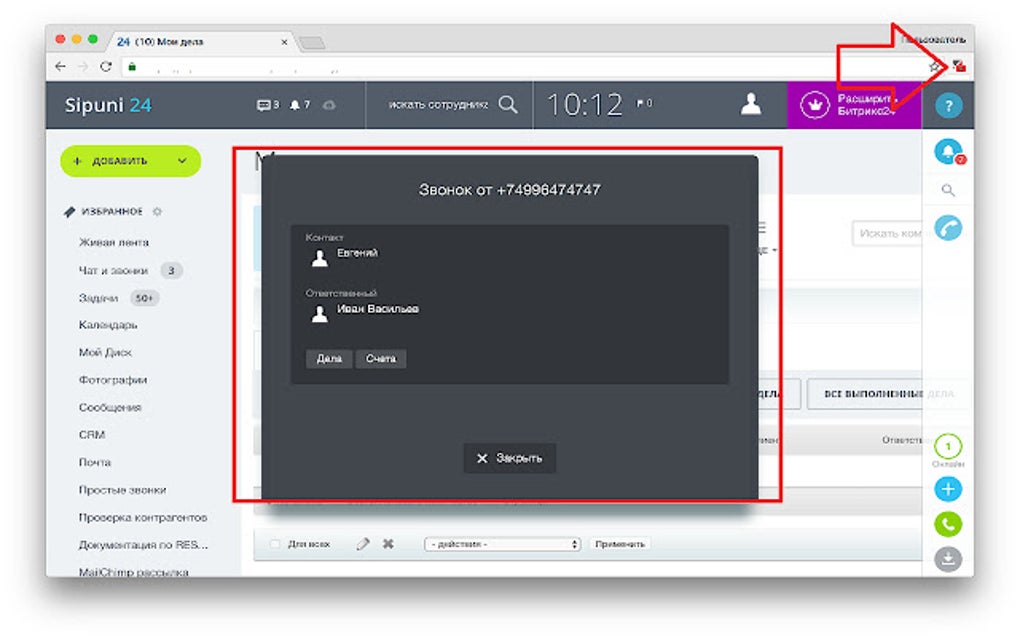
Task: Click the X delete icon next to the pencil
Action: pos(387,543)
